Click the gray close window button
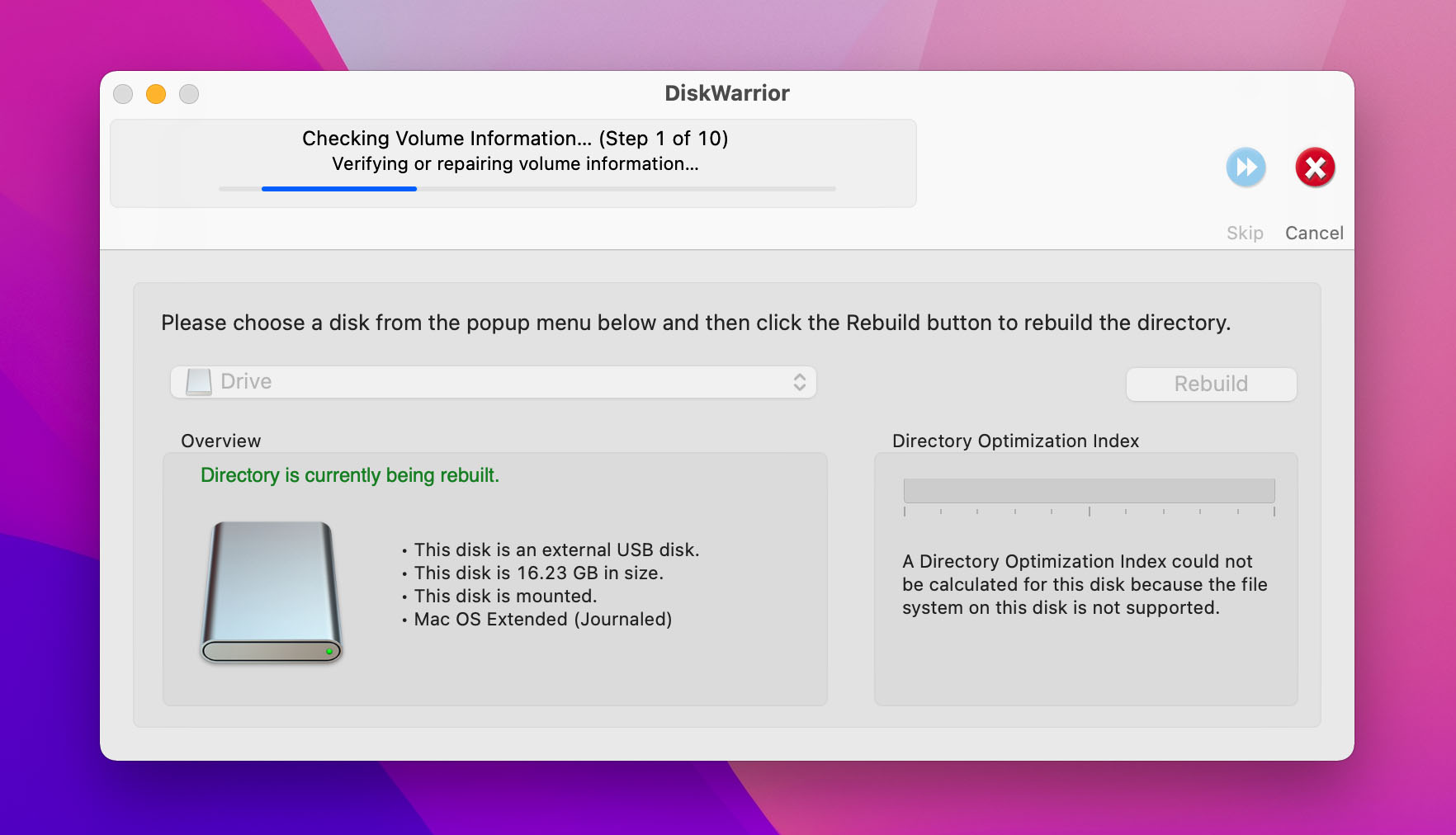 pyautogui.click(x=123, y=94)
